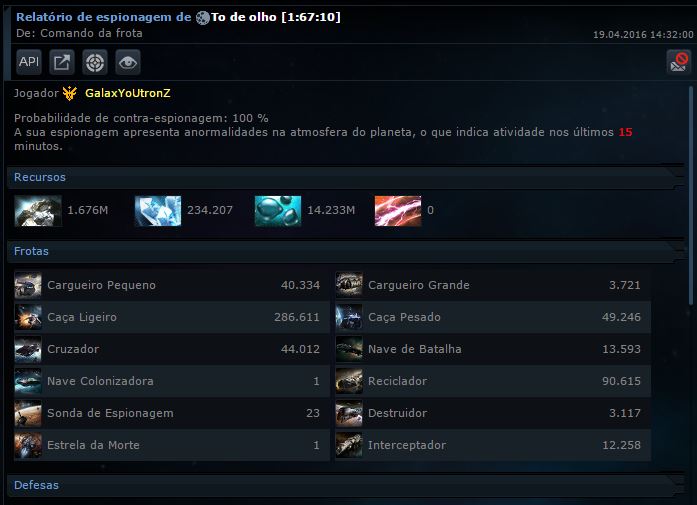697x505 pixels.
Task: Click the block sender mail icon
Action: tap(678, 61)
